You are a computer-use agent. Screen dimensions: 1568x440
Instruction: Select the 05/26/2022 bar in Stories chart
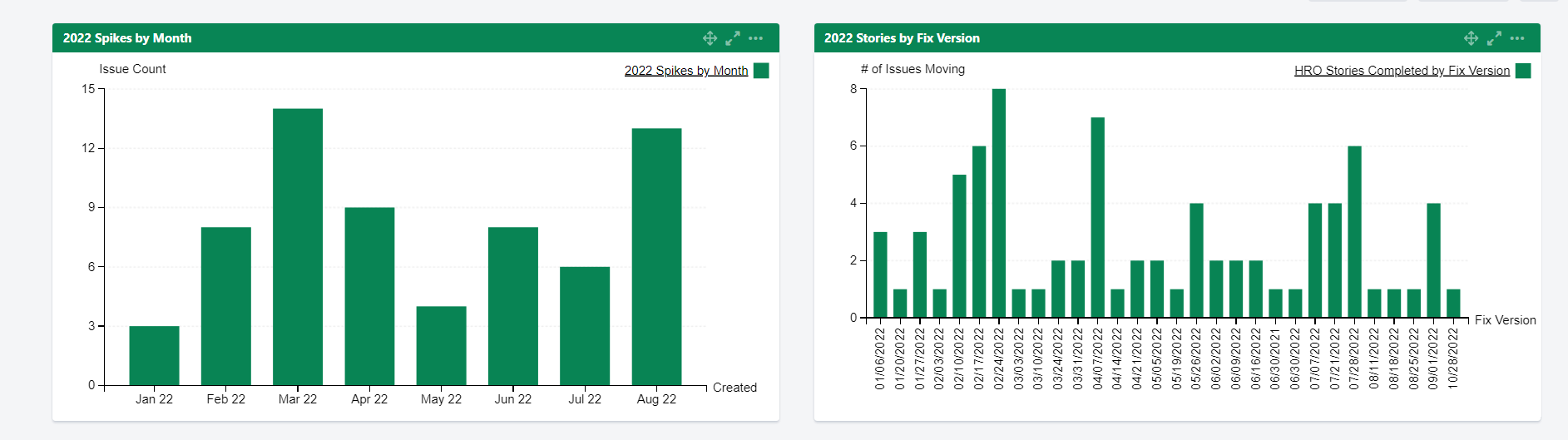pyautogui.click(x=1196, y=260)
